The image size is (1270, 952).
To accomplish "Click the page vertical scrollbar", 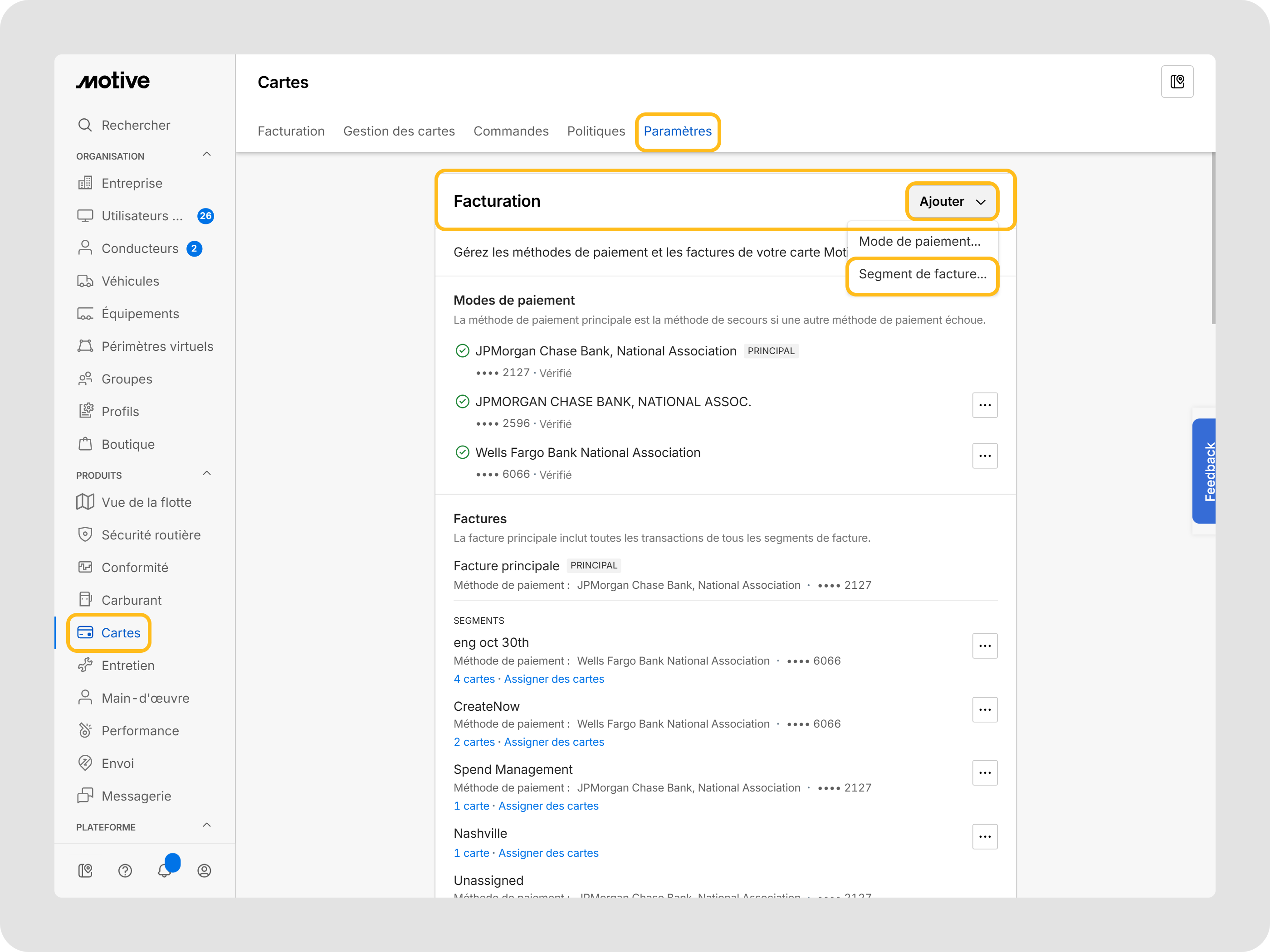I will coord(1213,238).
